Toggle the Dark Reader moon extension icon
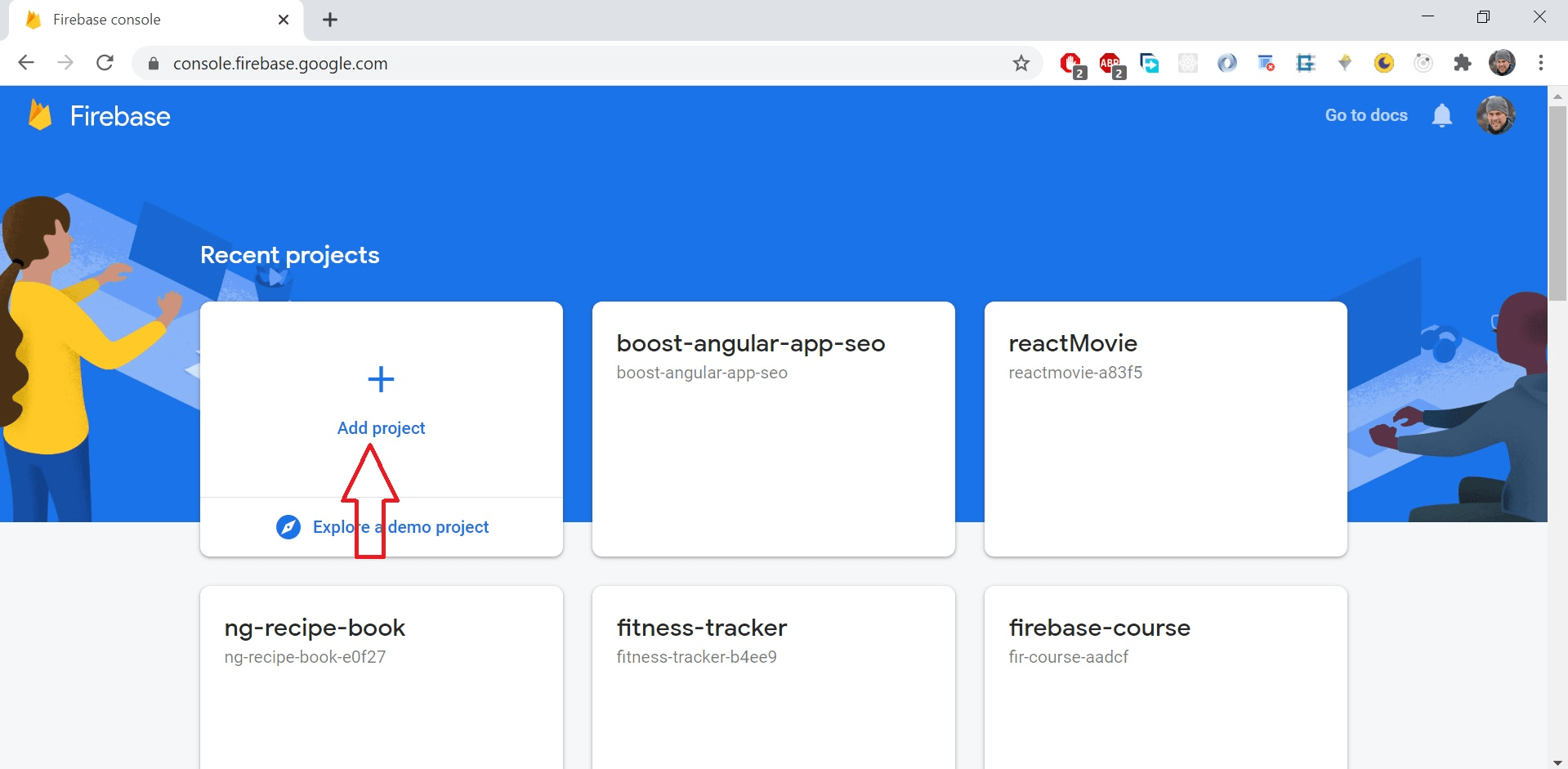Image resolution: width=1568 pixels, height=769 pixels. [x=1383, y=63]
